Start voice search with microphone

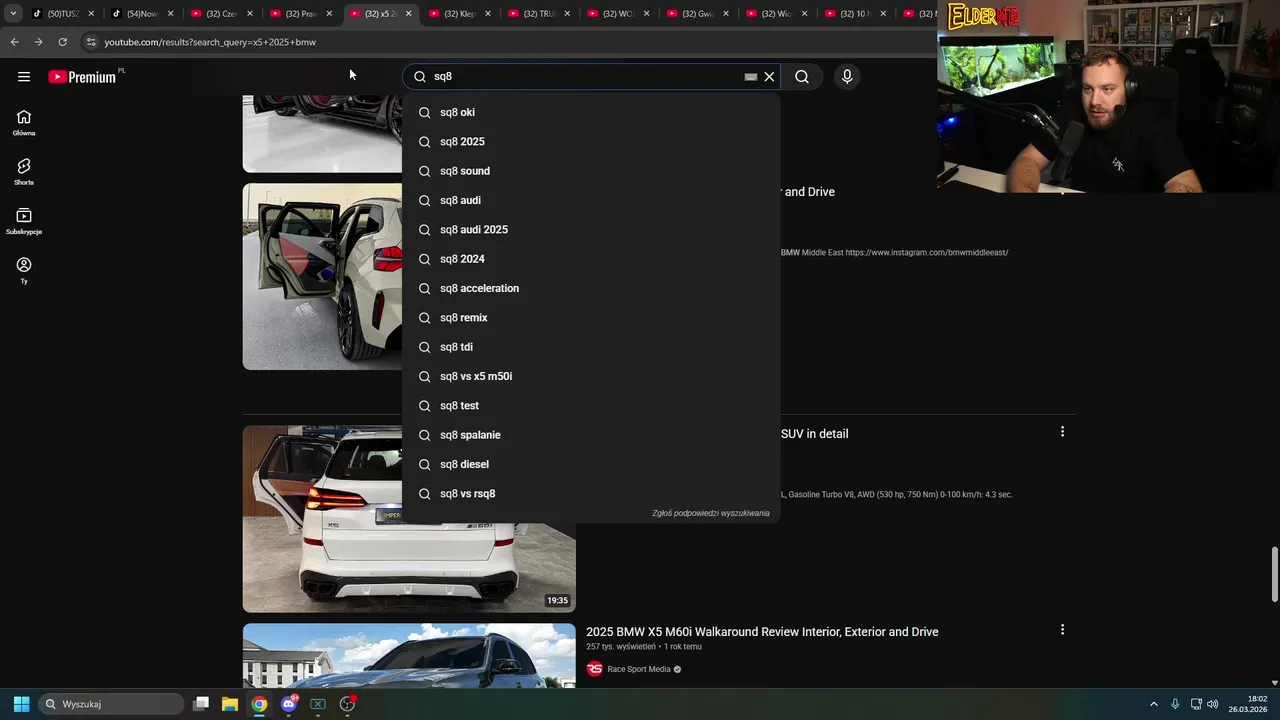(847, 77)
